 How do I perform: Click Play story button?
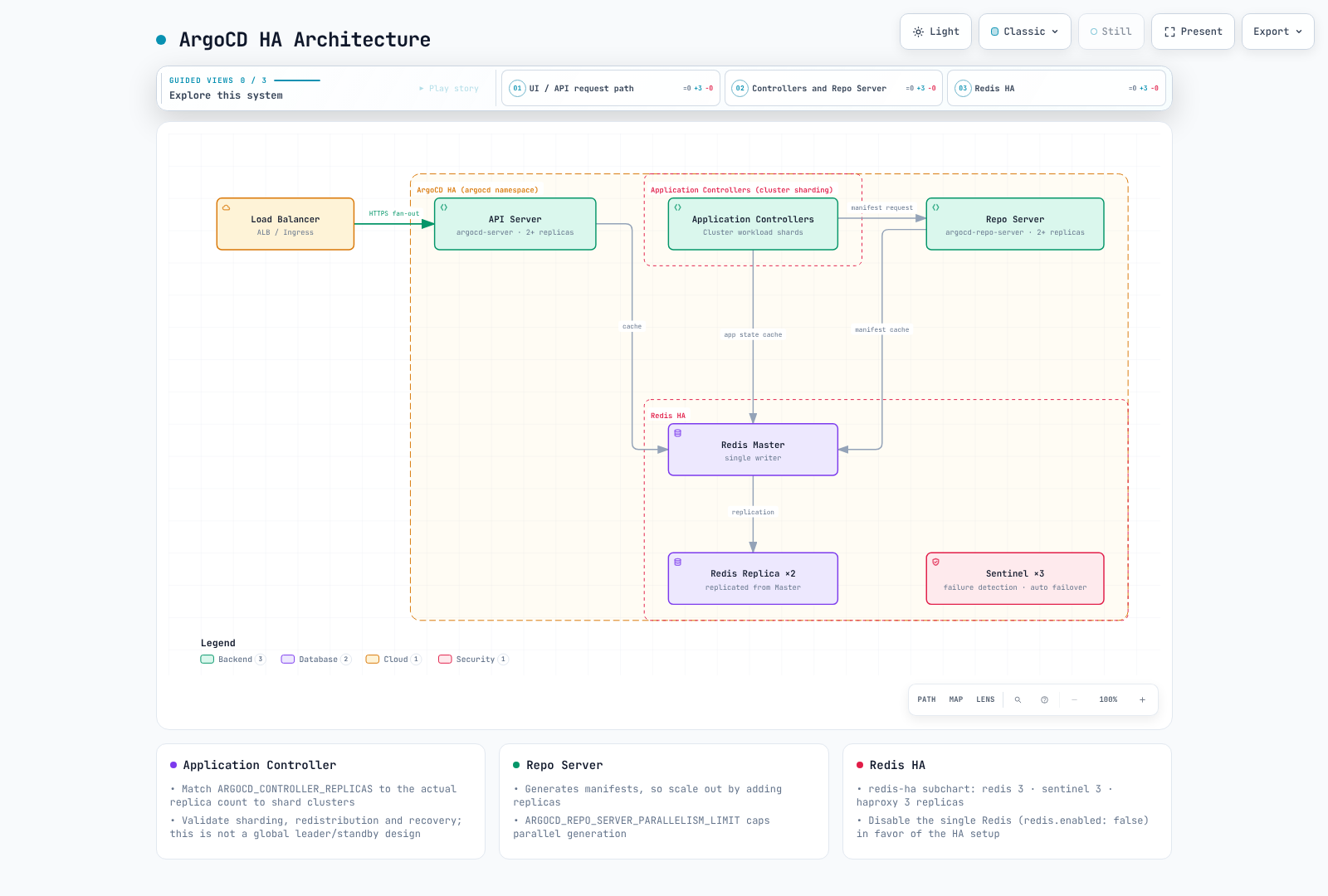click(449, 89)
